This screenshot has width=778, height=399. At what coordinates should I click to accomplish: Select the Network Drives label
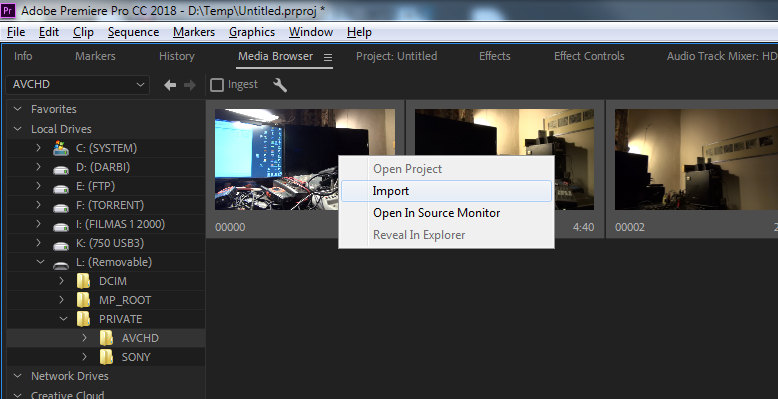coord(69,376)
